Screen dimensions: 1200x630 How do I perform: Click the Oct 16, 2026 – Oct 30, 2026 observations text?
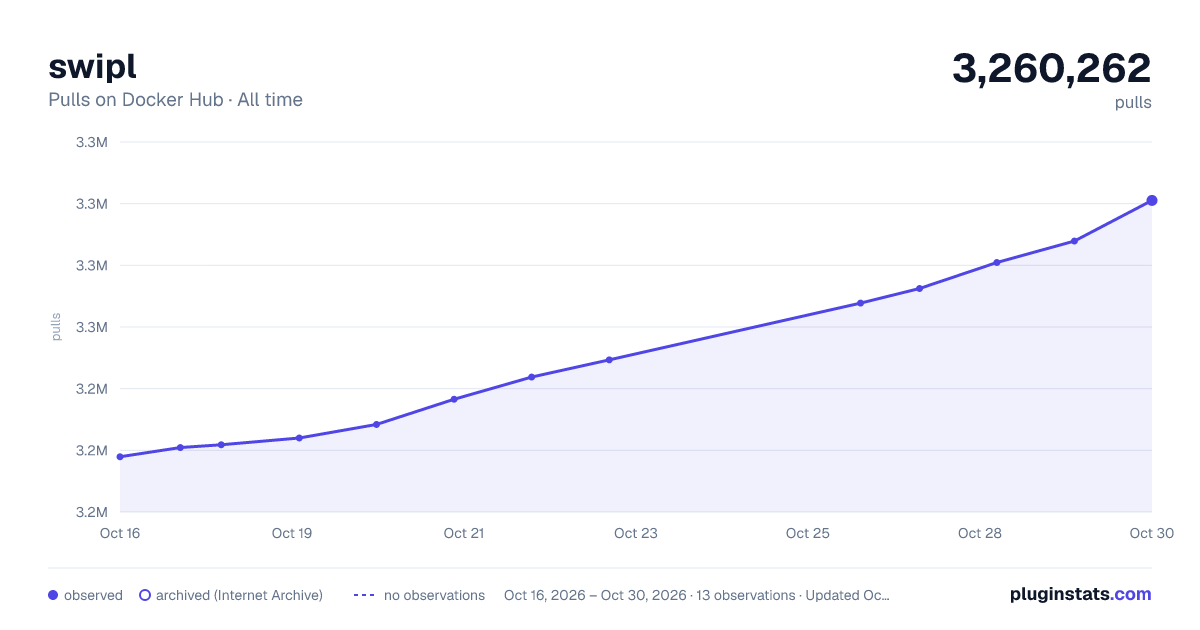(x=697, y=595)
